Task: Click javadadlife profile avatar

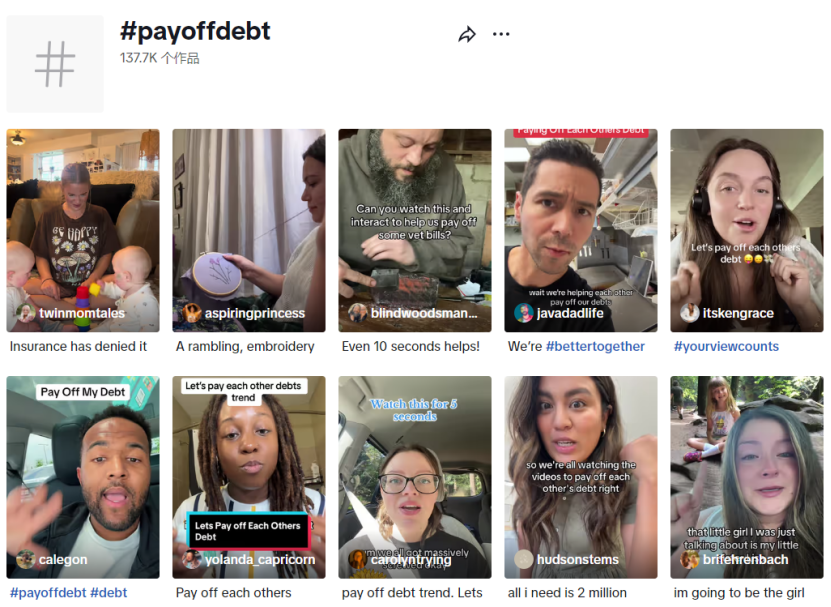Action: [x=524, y=313]
